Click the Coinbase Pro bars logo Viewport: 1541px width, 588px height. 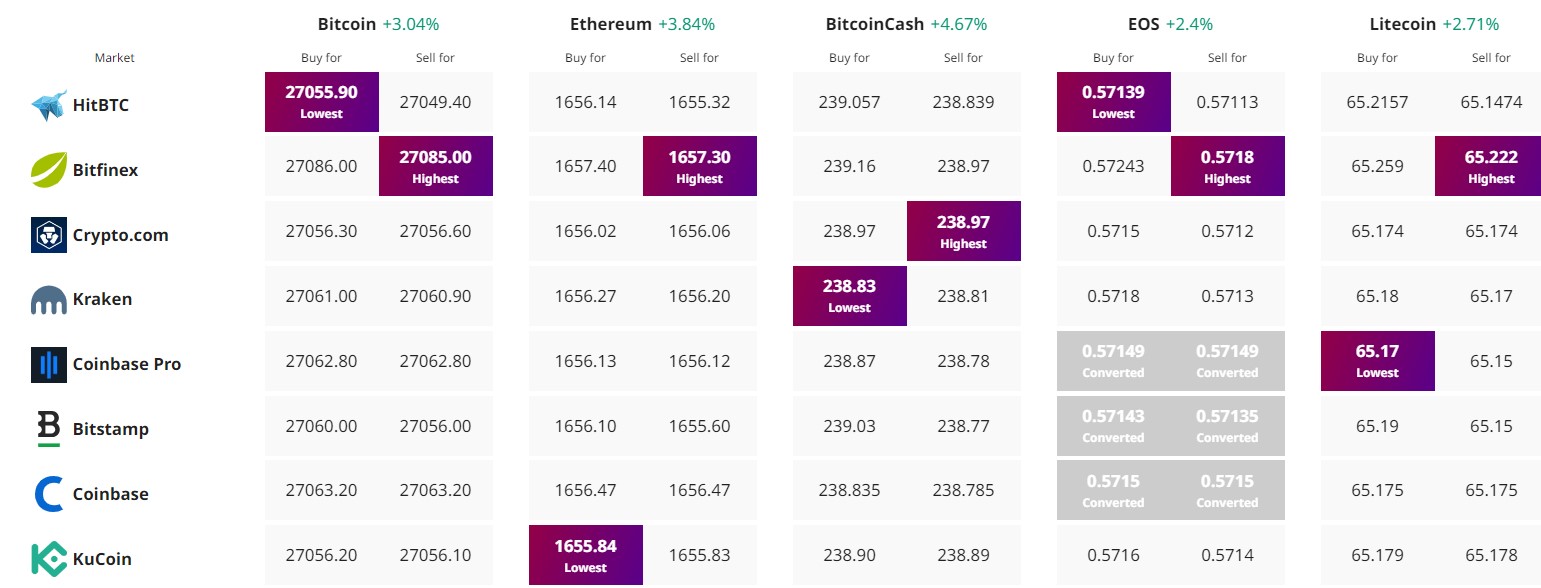point(49,365)
